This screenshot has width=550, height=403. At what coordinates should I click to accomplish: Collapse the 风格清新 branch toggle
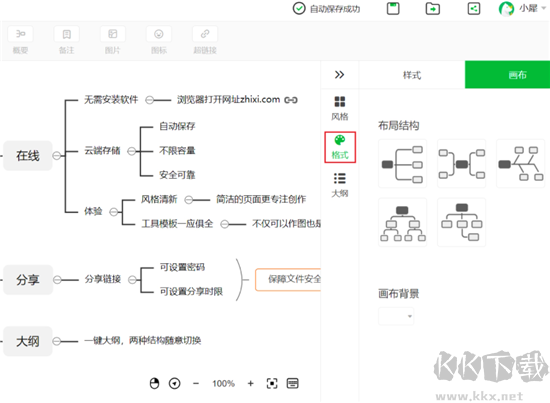click(x=189, y=200)
